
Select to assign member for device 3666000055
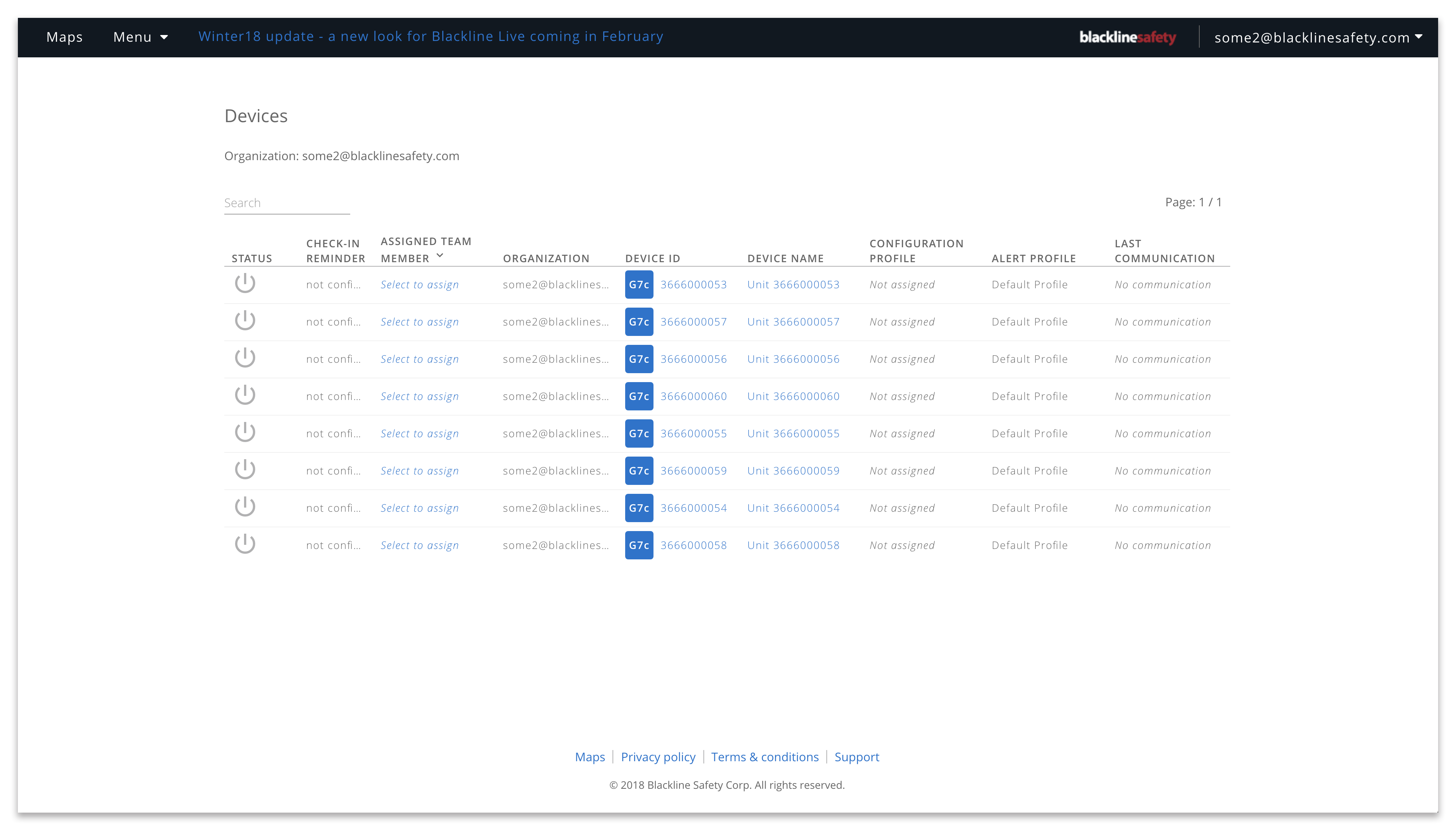click(x=420, y=434)
